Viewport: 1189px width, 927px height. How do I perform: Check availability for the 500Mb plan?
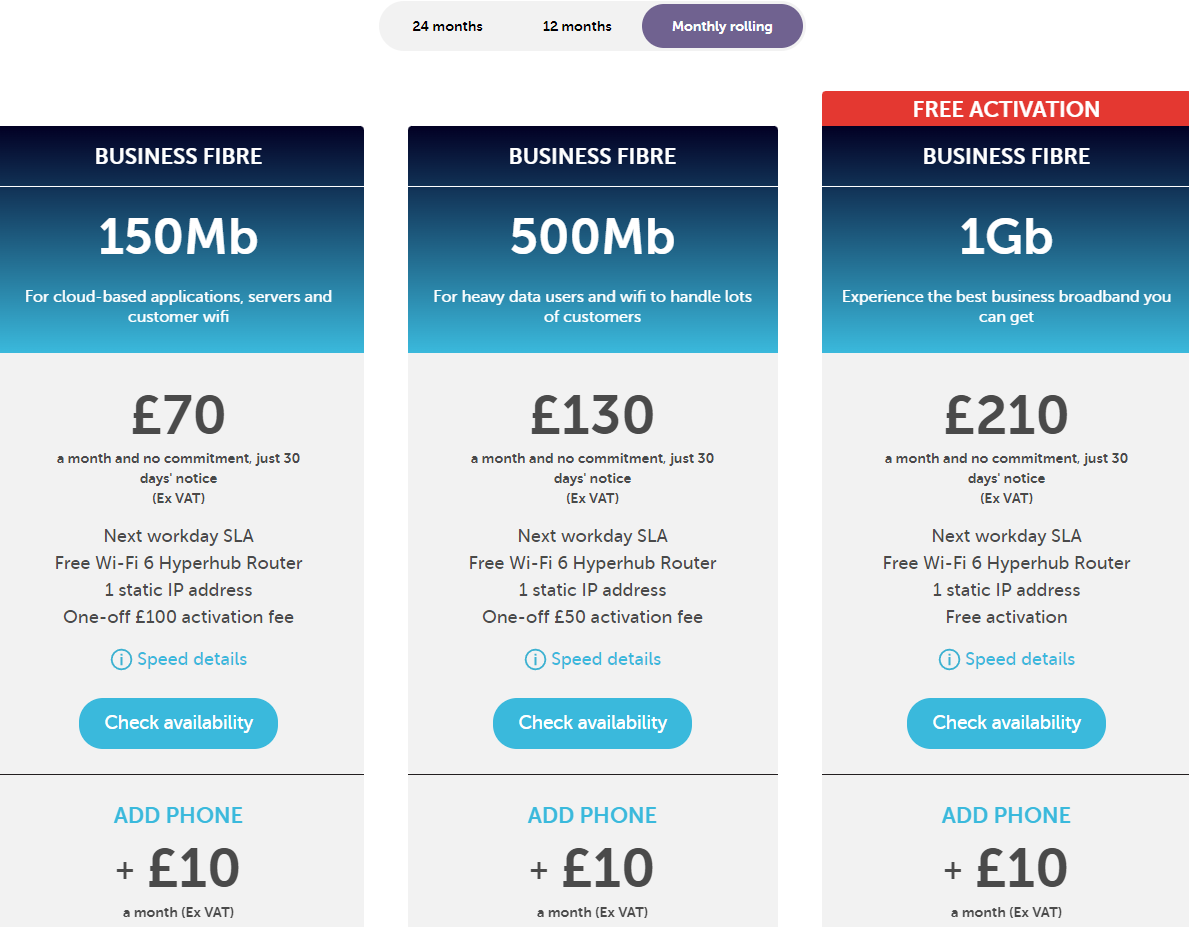coord(592,723)
